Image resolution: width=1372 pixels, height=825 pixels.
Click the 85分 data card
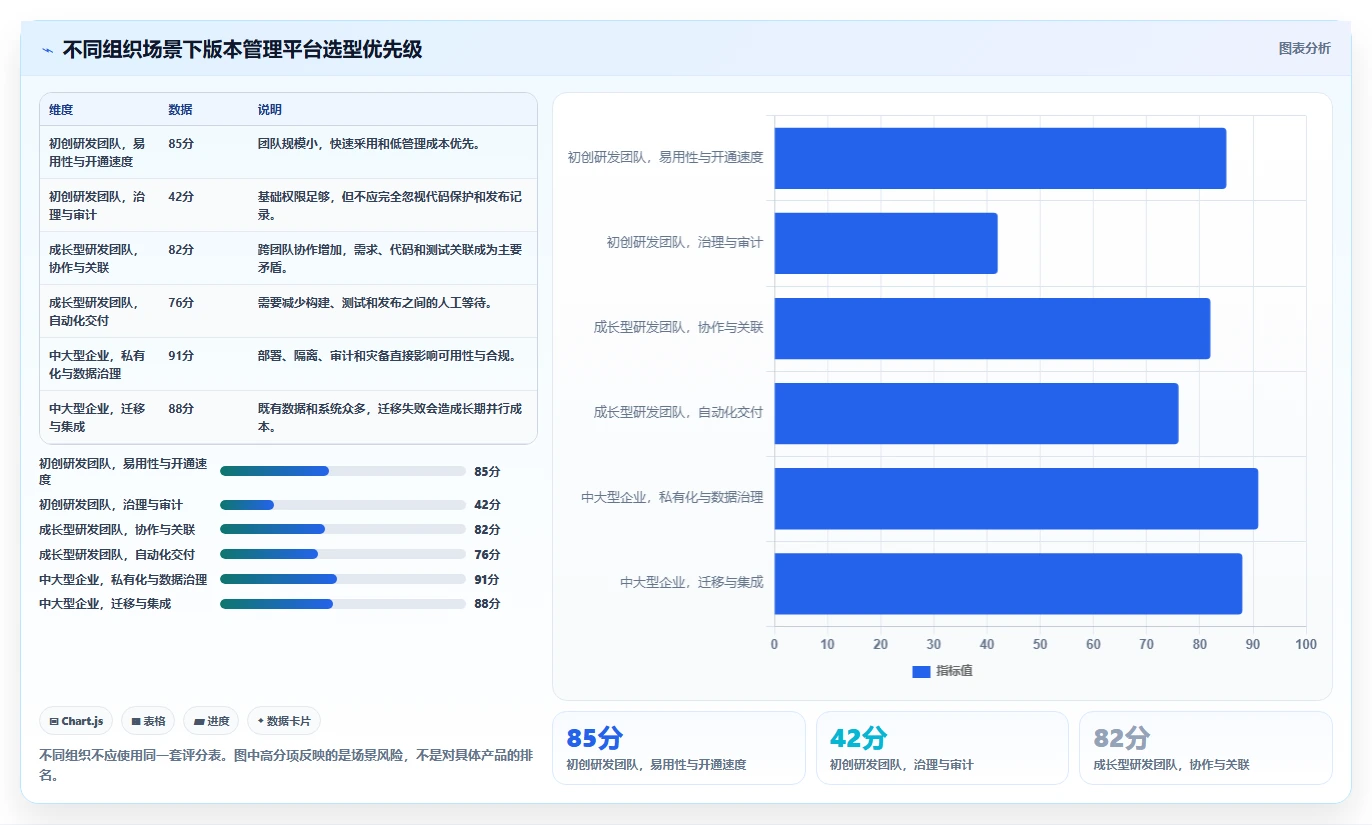[679, 748]
